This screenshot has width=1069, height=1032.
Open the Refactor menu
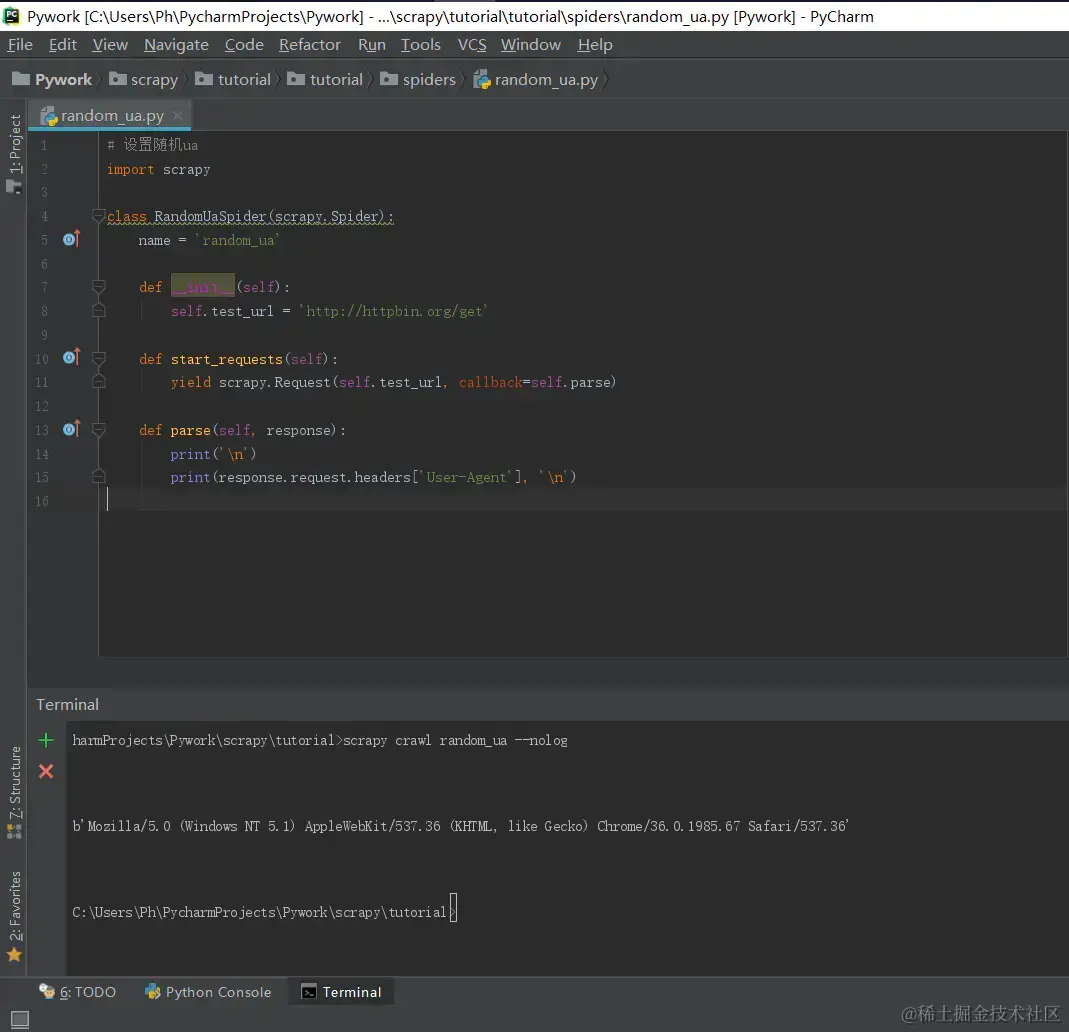[310, 45]
